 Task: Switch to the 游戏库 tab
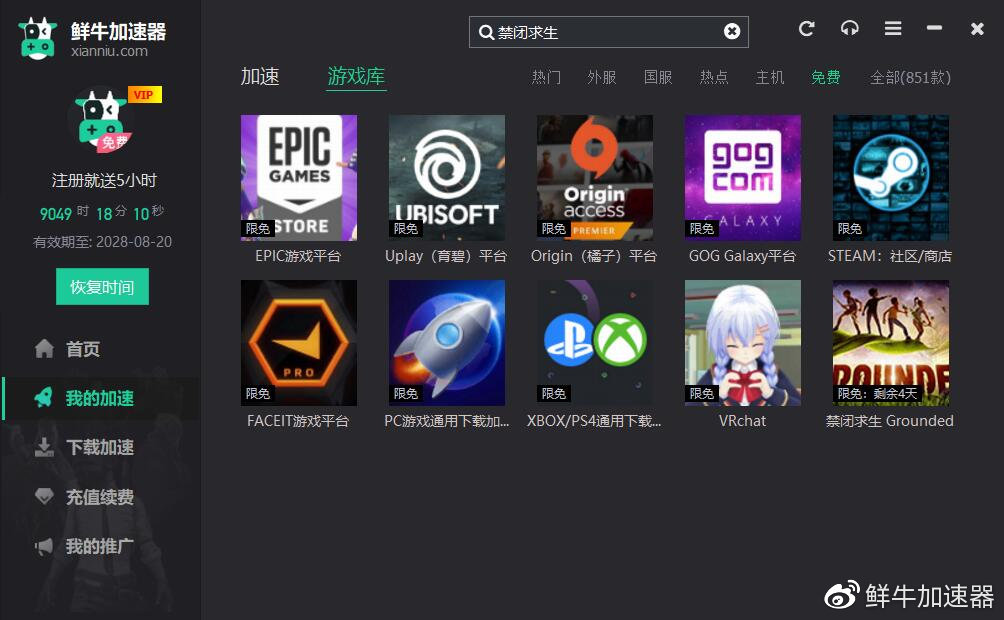coord(356,75)
